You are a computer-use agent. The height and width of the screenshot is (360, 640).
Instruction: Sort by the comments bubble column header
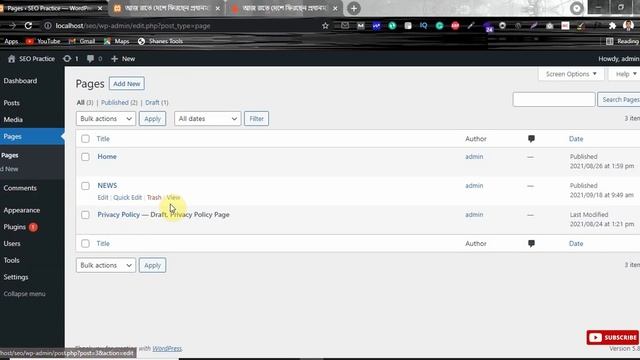tap(531, 139)
